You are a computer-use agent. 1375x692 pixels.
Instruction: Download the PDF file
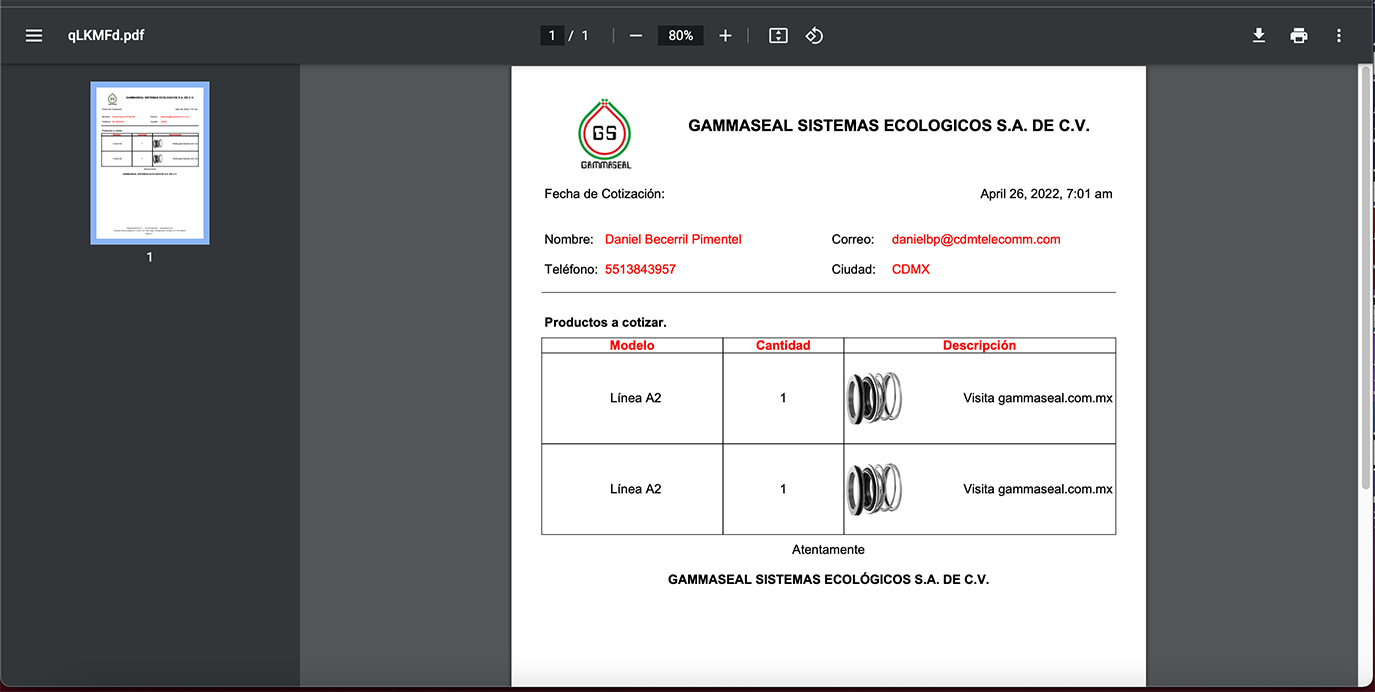click(x=1259, y=36)
